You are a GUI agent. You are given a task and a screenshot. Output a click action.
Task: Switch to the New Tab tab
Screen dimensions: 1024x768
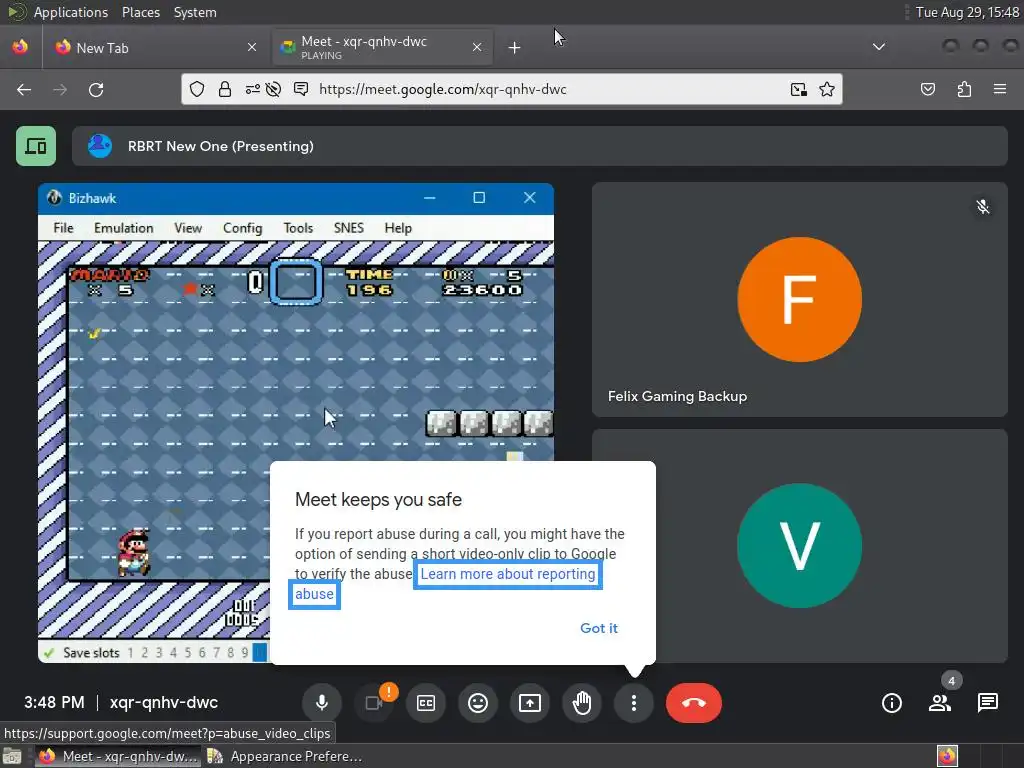(x=155, y=48)
